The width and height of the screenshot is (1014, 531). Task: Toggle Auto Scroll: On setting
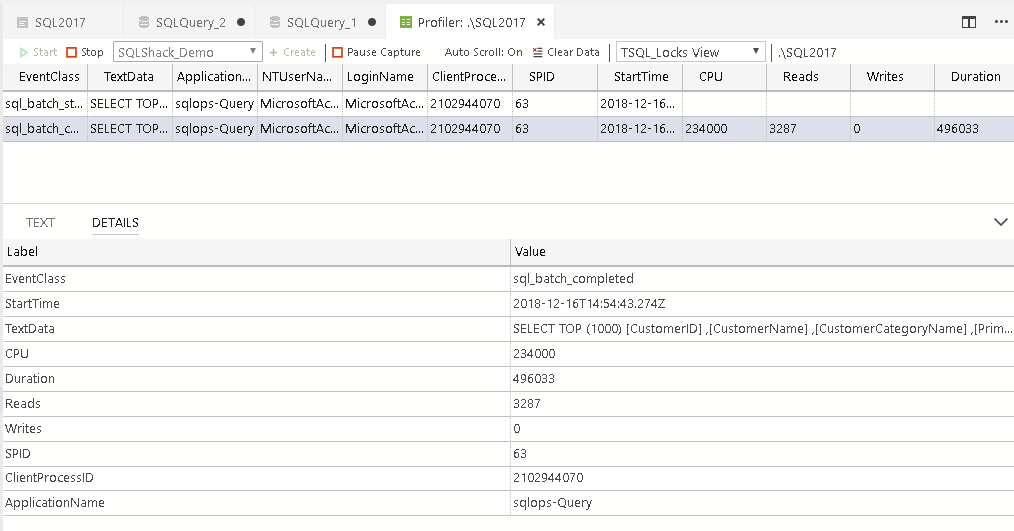point(483,52)
